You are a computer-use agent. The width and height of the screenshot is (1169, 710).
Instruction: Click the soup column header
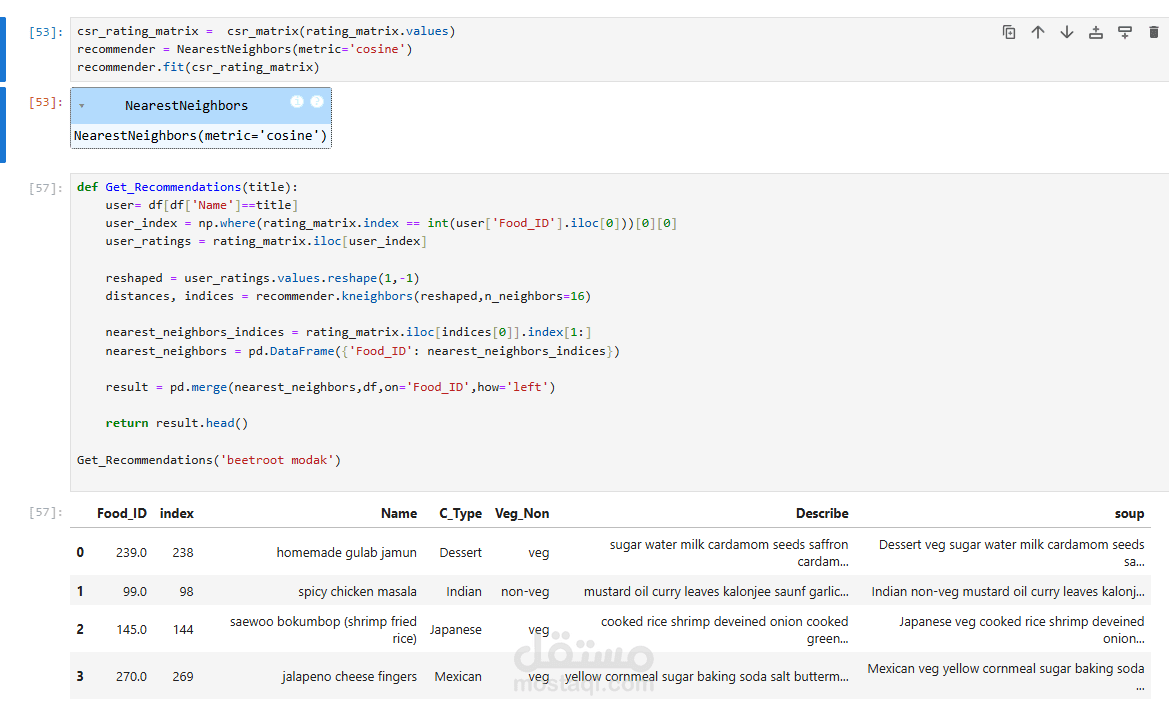pos(1129,513)
